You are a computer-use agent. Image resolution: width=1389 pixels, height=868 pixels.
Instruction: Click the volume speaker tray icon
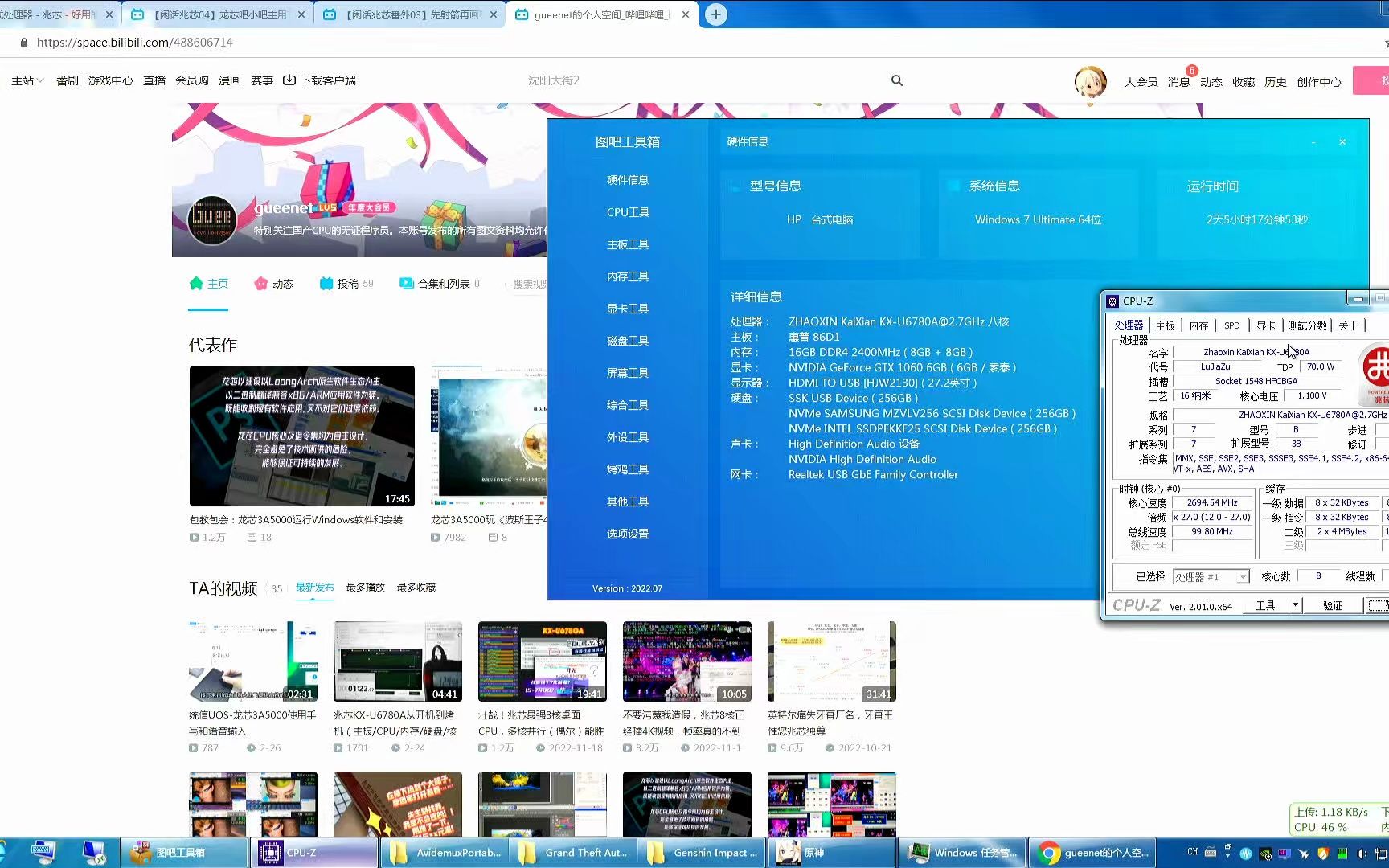(x=1361, y=854)
